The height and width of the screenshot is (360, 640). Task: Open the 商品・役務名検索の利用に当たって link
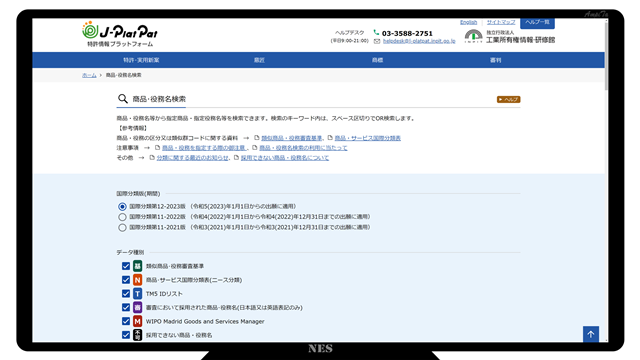pos(303,148)
